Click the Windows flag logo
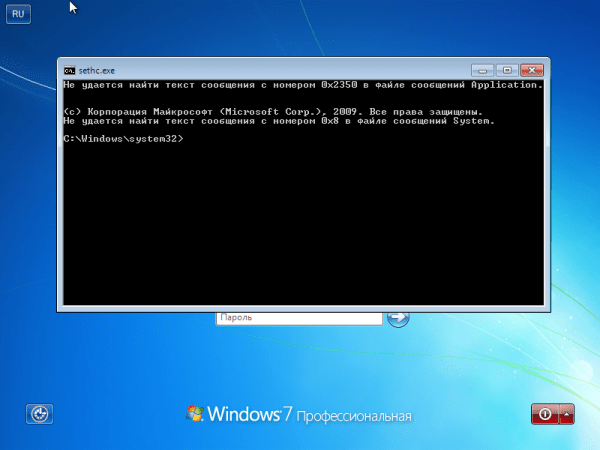This screenshot has width=600, height=450. point(194,413)
